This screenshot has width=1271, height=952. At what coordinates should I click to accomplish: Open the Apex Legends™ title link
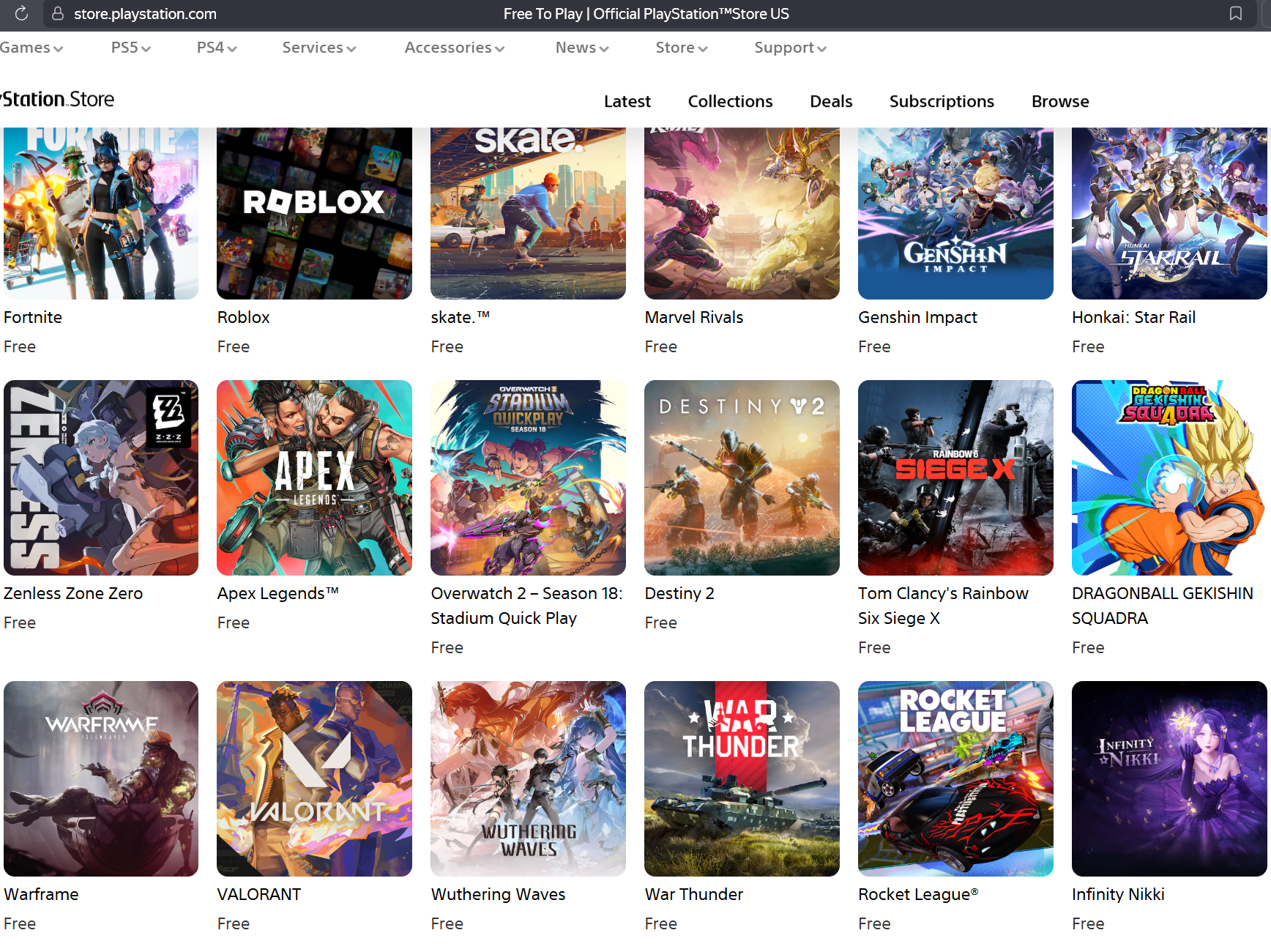click(278, 593)
